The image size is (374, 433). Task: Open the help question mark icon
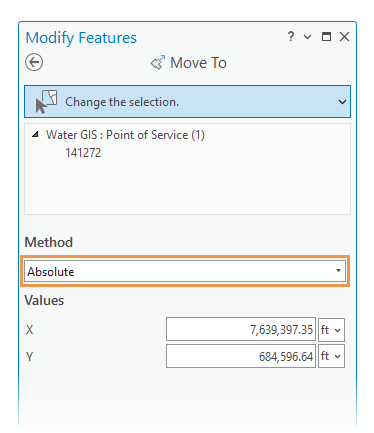pos(291,36)
